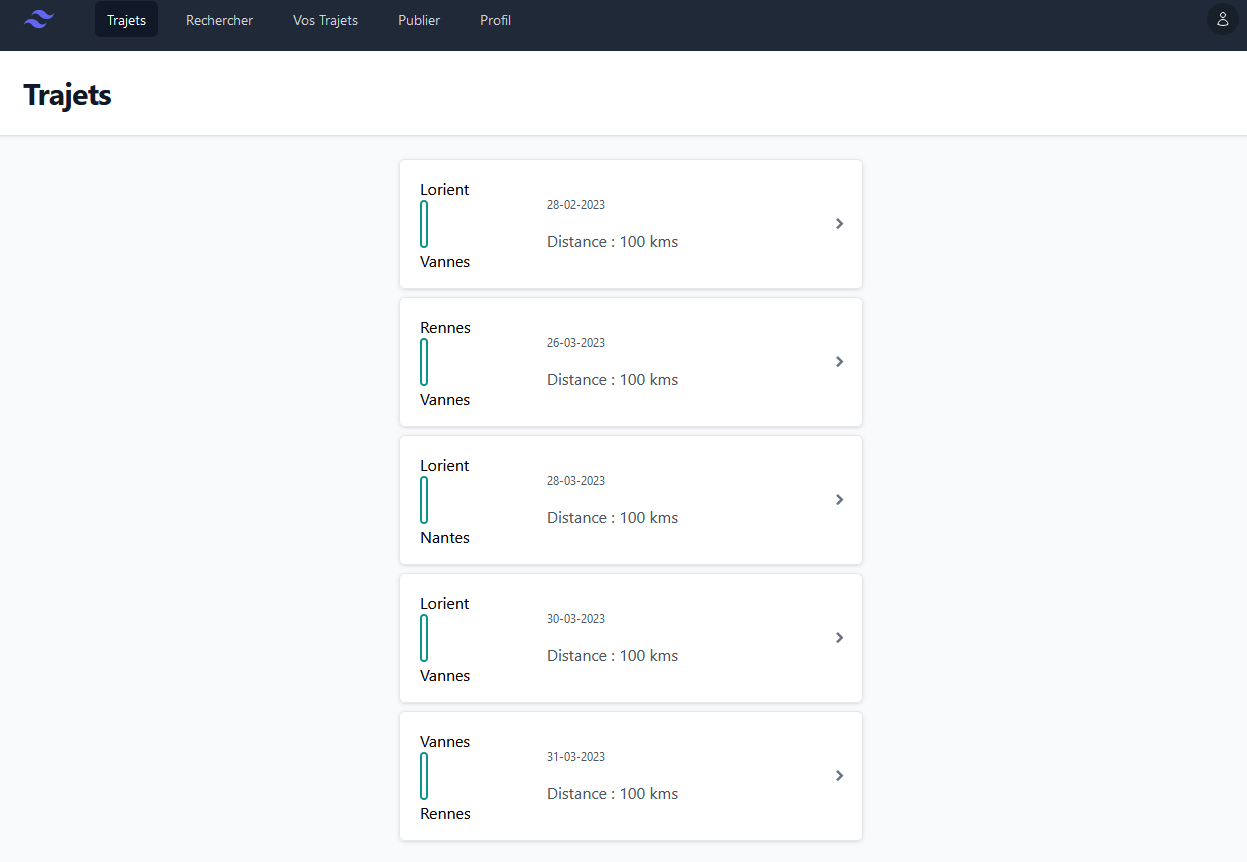The width and height of the screenshot is (1247, 862).
Task: Click Rennes destination in the 31-03-2023 card
Action: [445, 814]
